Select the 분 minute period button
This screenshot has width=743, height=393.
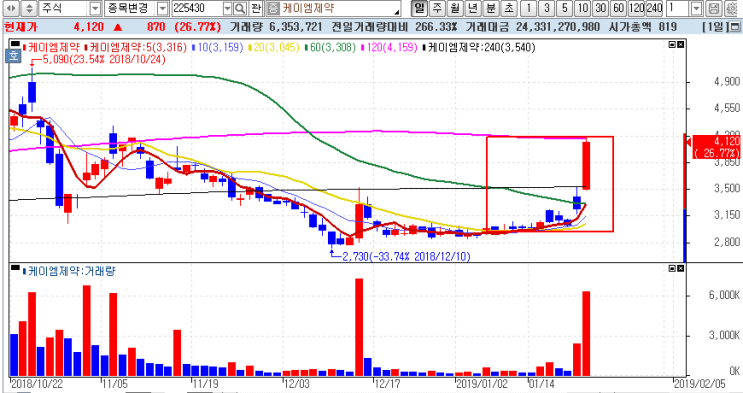click(x=491, y=8)
